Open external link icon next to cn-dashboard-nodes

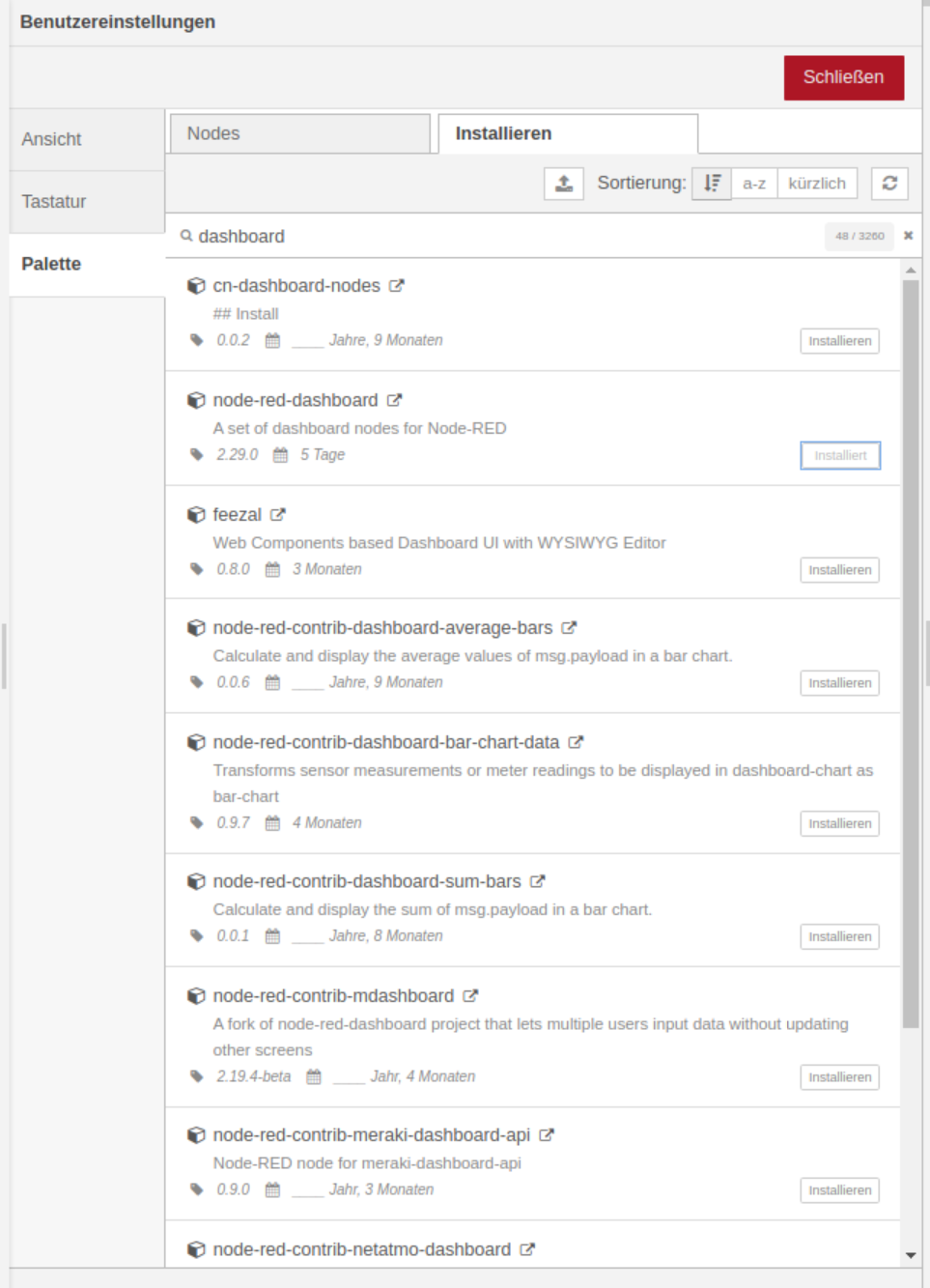coord(397,286)
